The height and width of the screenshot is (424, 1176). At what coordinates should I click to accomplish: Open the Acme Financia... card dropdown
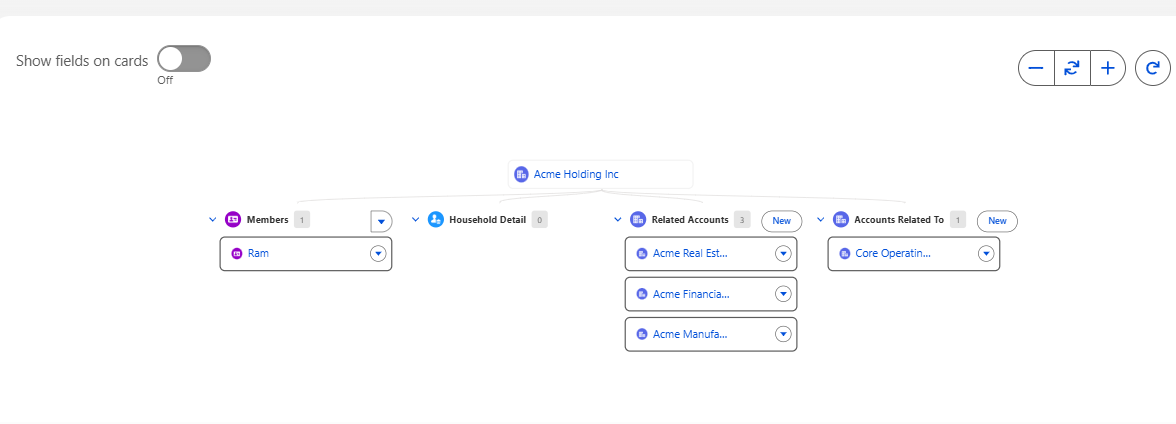[x=783, y=294]
